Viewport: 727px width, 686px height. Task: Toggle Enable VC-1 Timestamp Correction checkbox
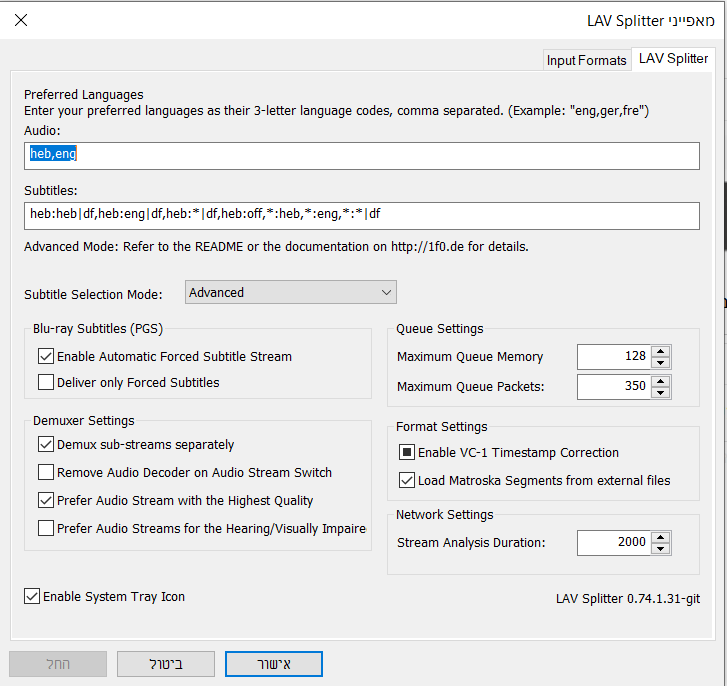point(407,453)
